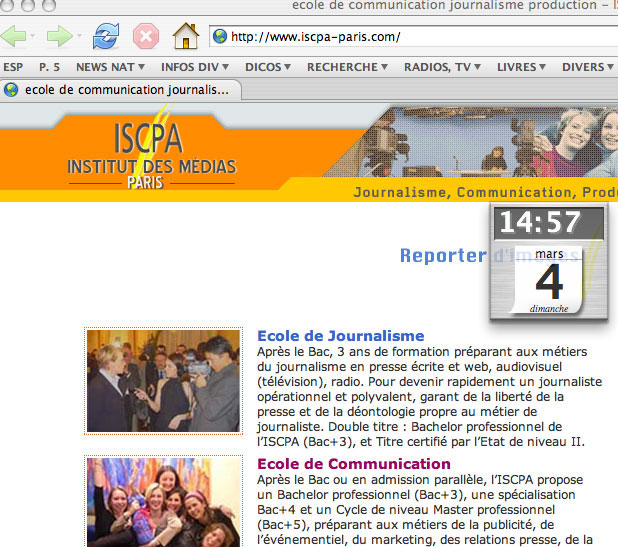Click the 'Après le Bac, 3 ans' paragraph
This screenshot has height=547, width=618.
click(x=429, y=396)
